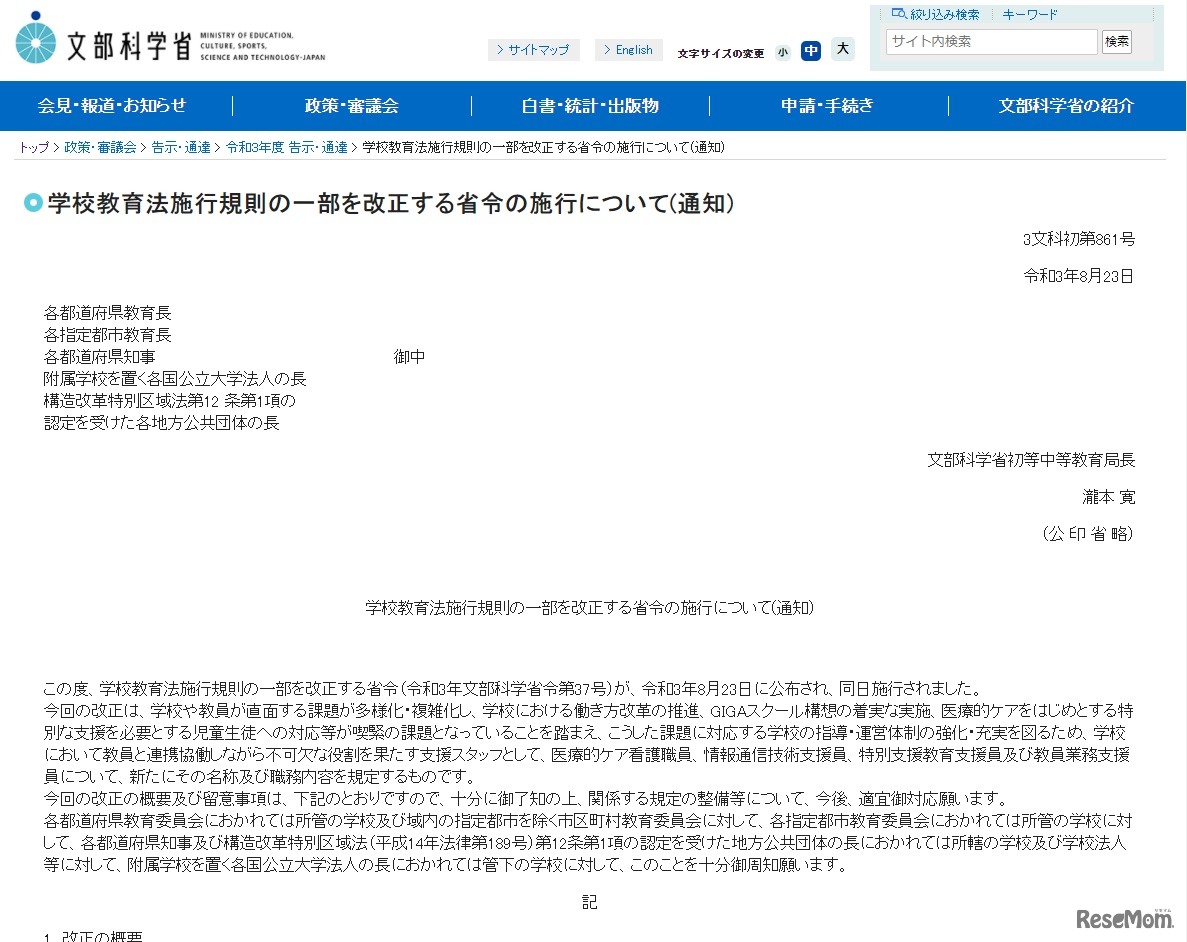The width and height of the screenshot is (1187, 942).
Task: Select 中 medium text size option
Action: click(811, 50)
